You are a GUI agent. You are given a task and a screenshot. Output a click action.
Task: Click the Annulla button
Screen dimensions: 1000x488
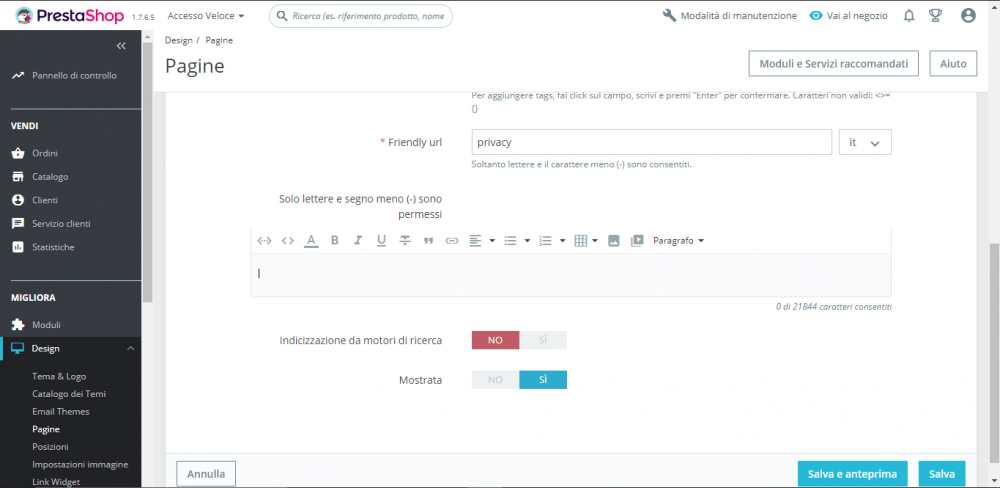click(x=206, y=474)
